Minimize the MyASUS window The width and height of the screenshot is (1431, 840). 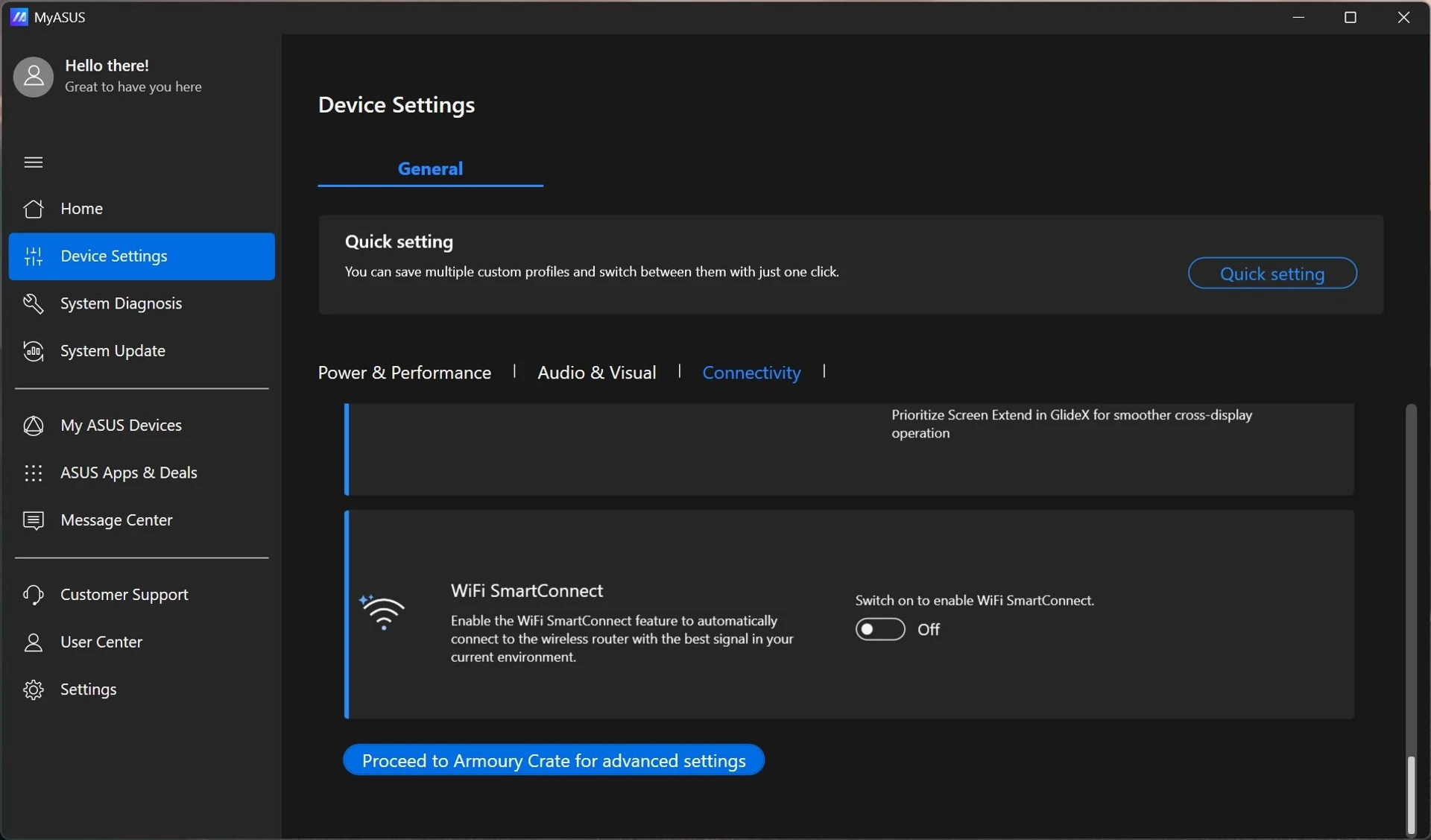pyautogui.click(x=1298, y=17)
